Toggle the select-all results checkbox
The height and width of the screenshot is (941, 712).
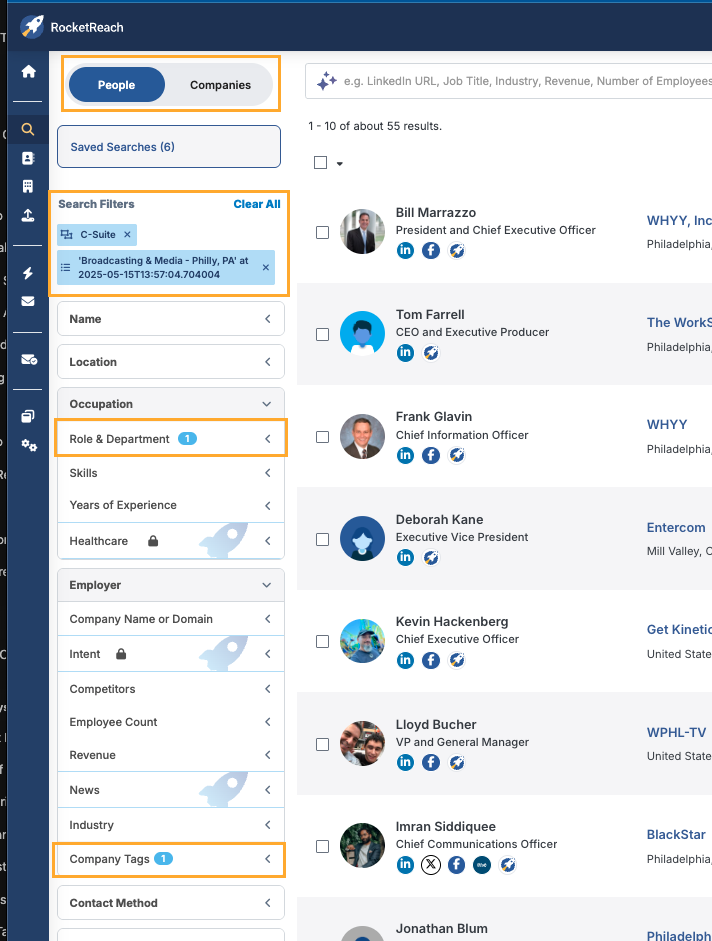[321, 163]
